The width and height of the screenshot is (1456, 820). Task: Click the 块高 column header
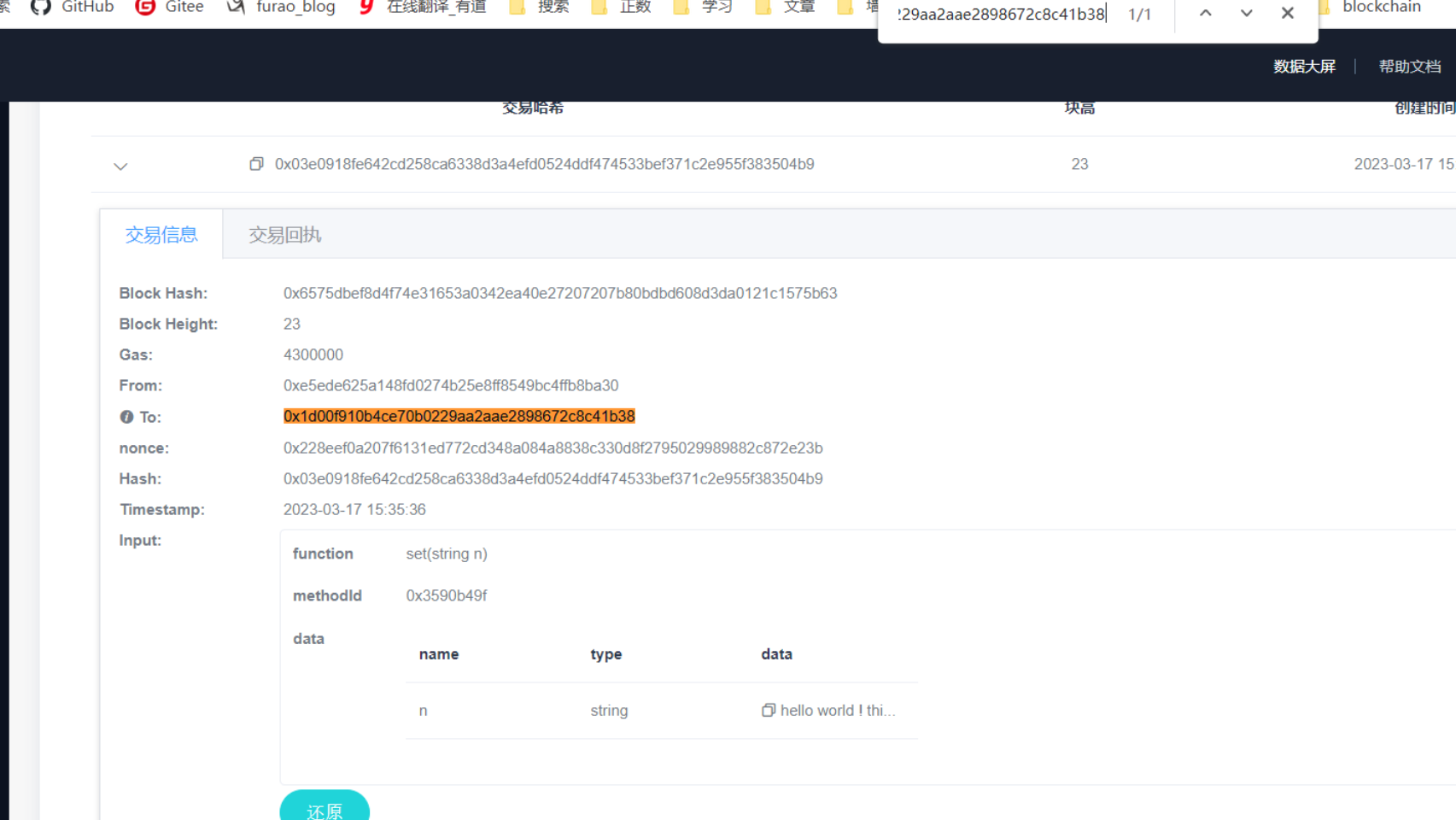click(1079, 108)
